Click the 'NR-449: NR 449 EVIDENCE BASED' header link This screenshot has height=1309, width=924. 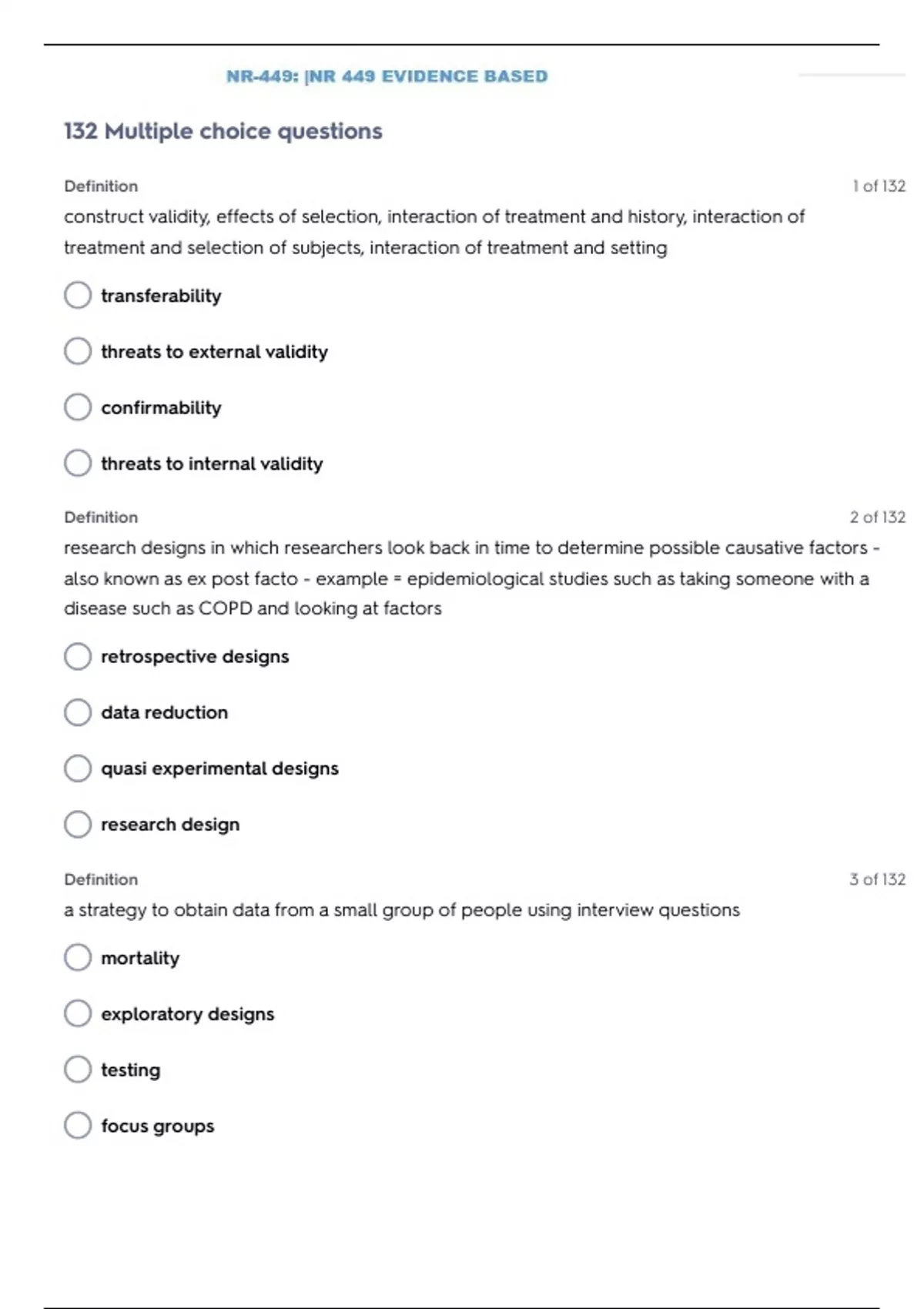pos(387,76)
